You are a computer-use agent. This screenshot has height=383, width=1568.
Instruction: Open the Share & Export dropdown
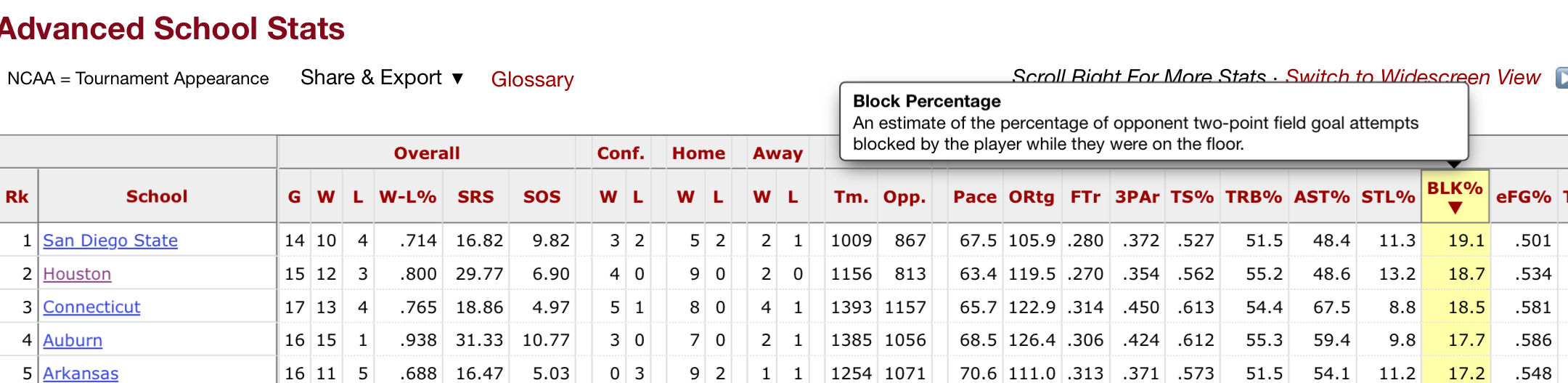click(x=382, y=78)
